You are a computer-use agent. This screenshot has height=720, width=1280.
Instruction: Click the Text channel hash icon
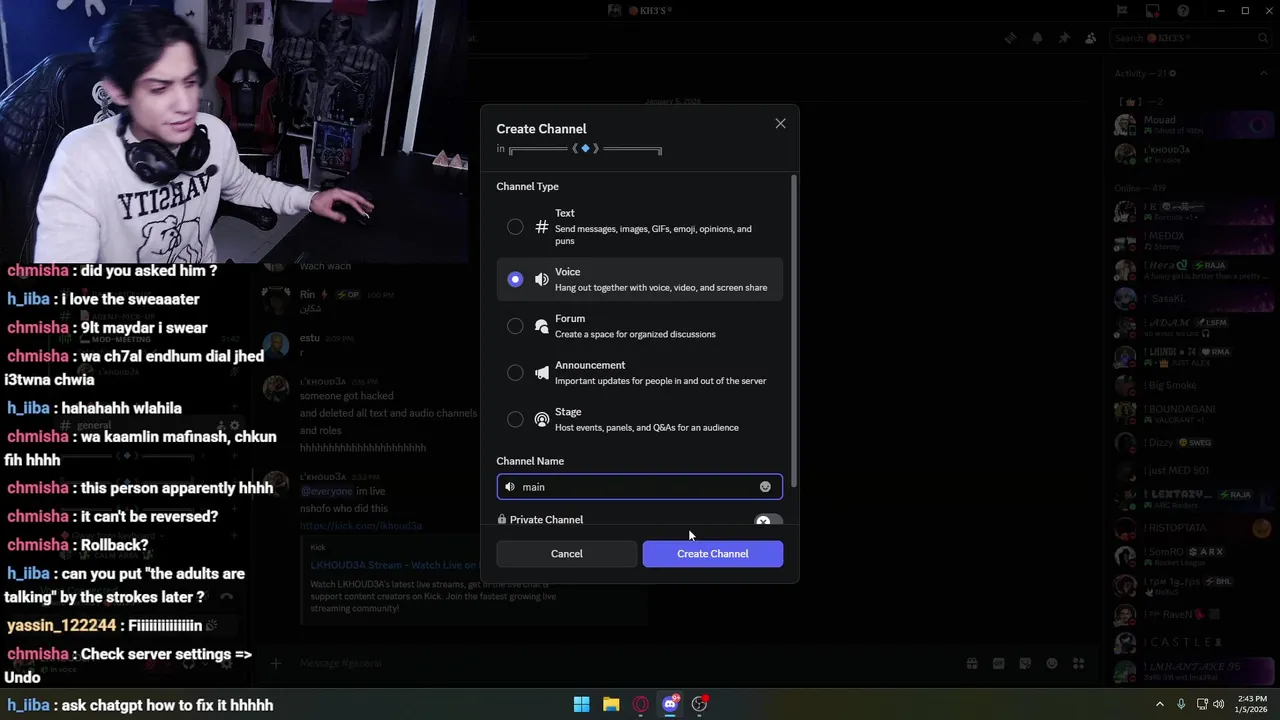click(542, 227)
